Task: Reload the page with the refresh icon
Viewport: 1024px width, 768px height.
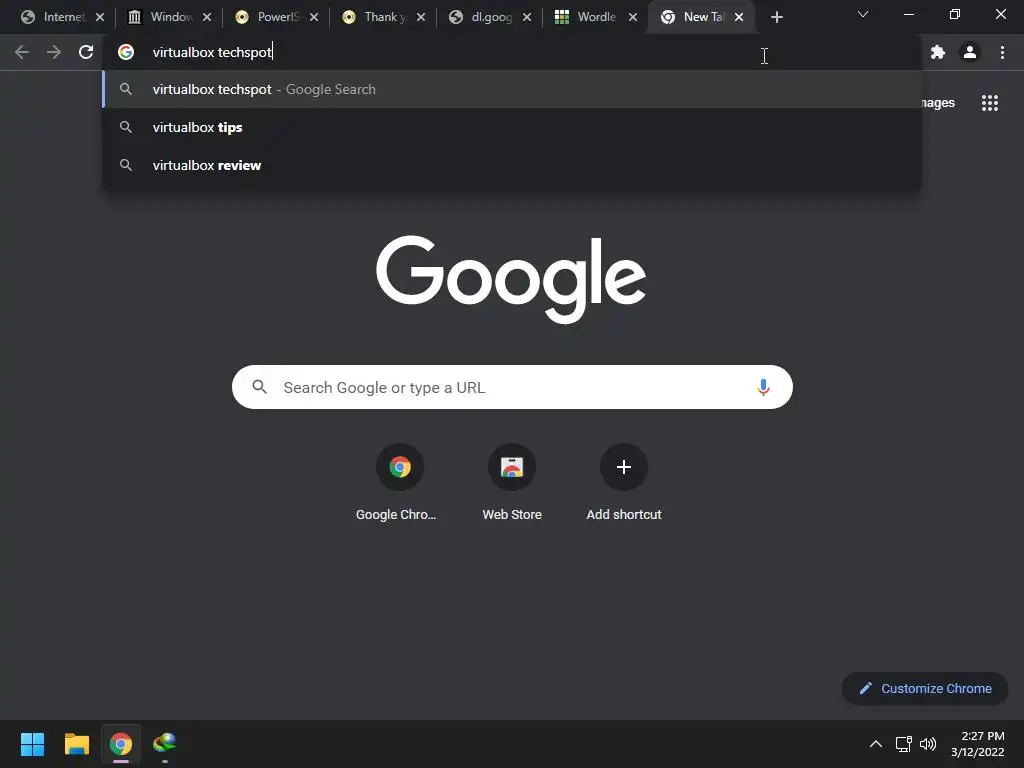Action: coord(86,52)
